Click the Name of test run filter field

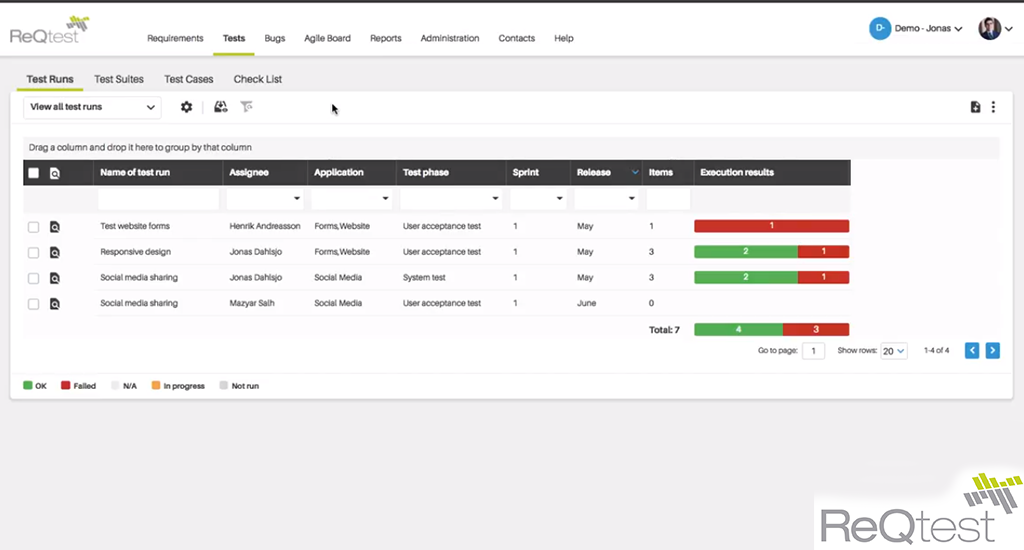coord(158,199)
